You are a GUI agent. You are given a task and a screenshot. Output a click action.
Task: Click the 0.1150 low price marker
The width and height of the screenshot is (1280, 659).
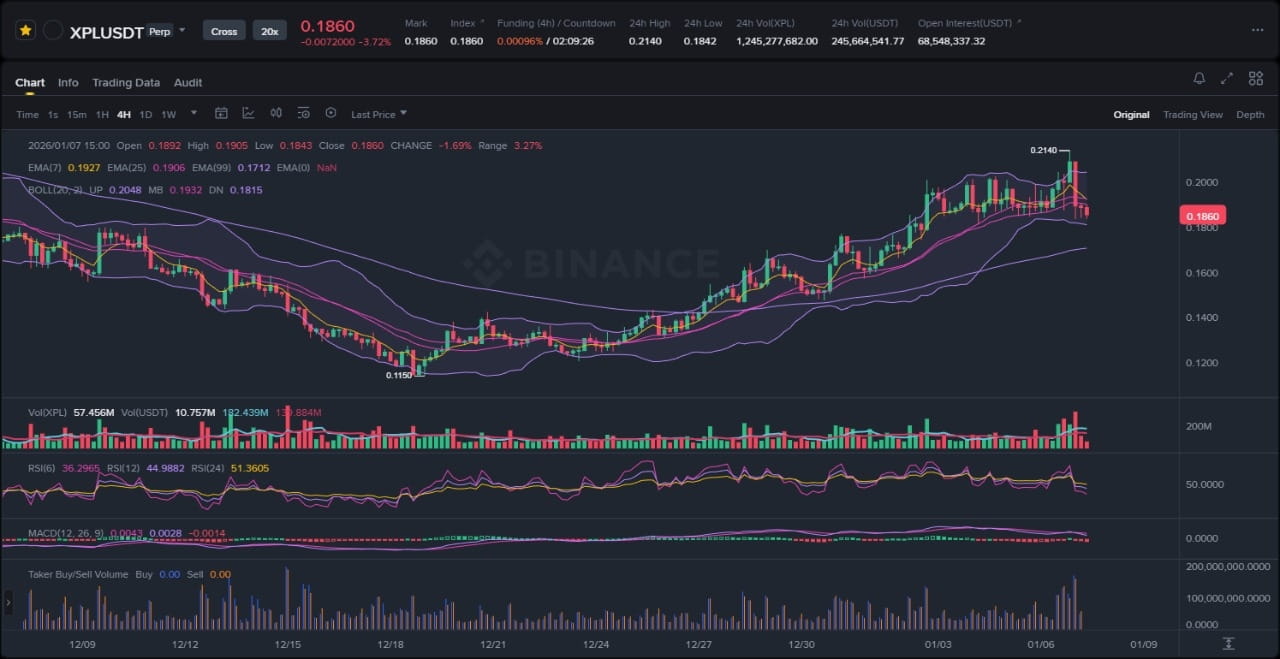(x=398, y=376)
